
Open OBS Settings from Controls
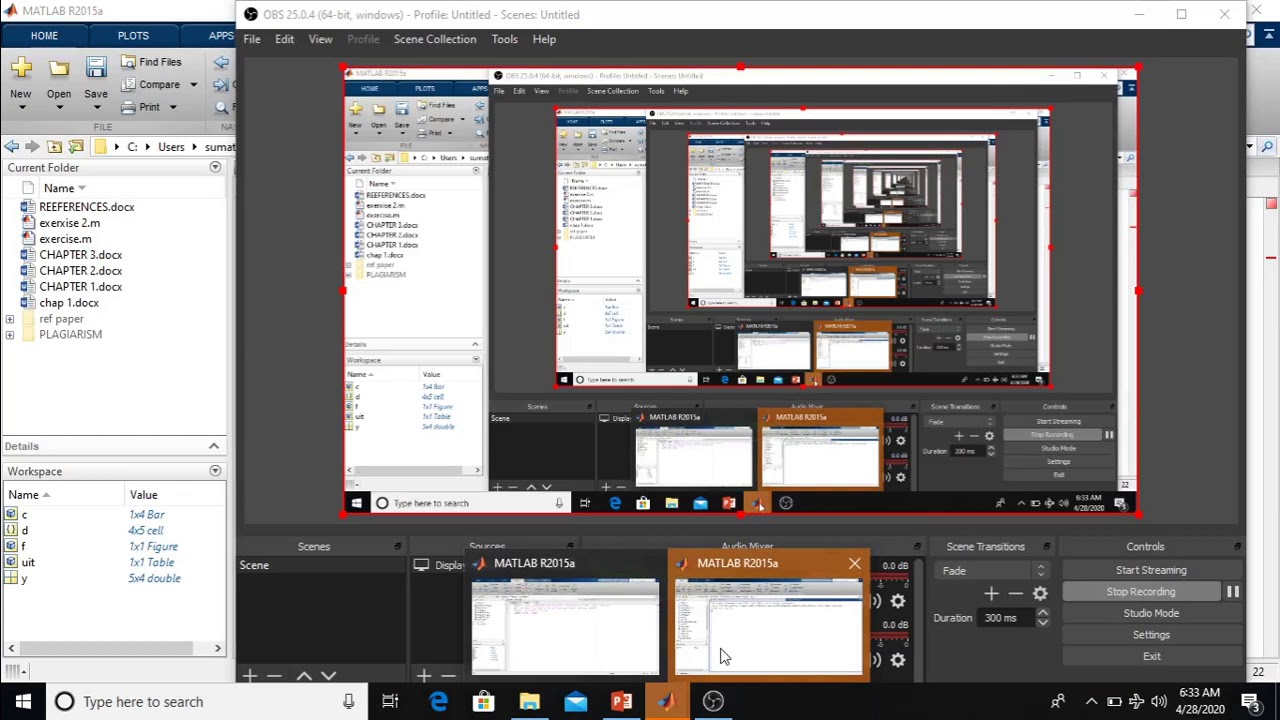pyautogui.click(x=1151, y=635)
